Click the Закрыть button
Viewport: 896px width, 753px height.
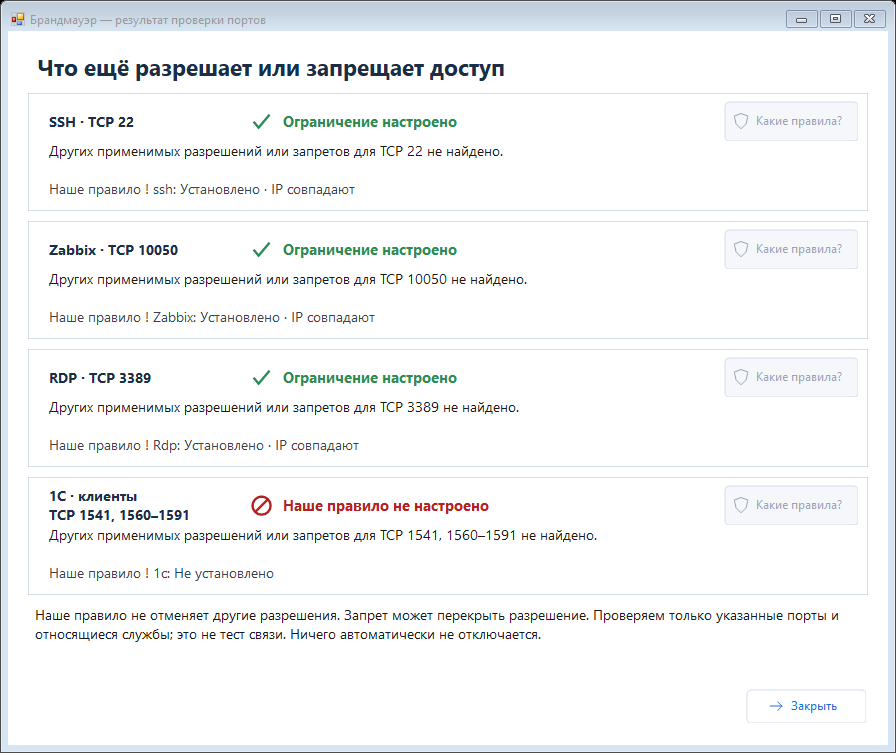coord(806,706)
